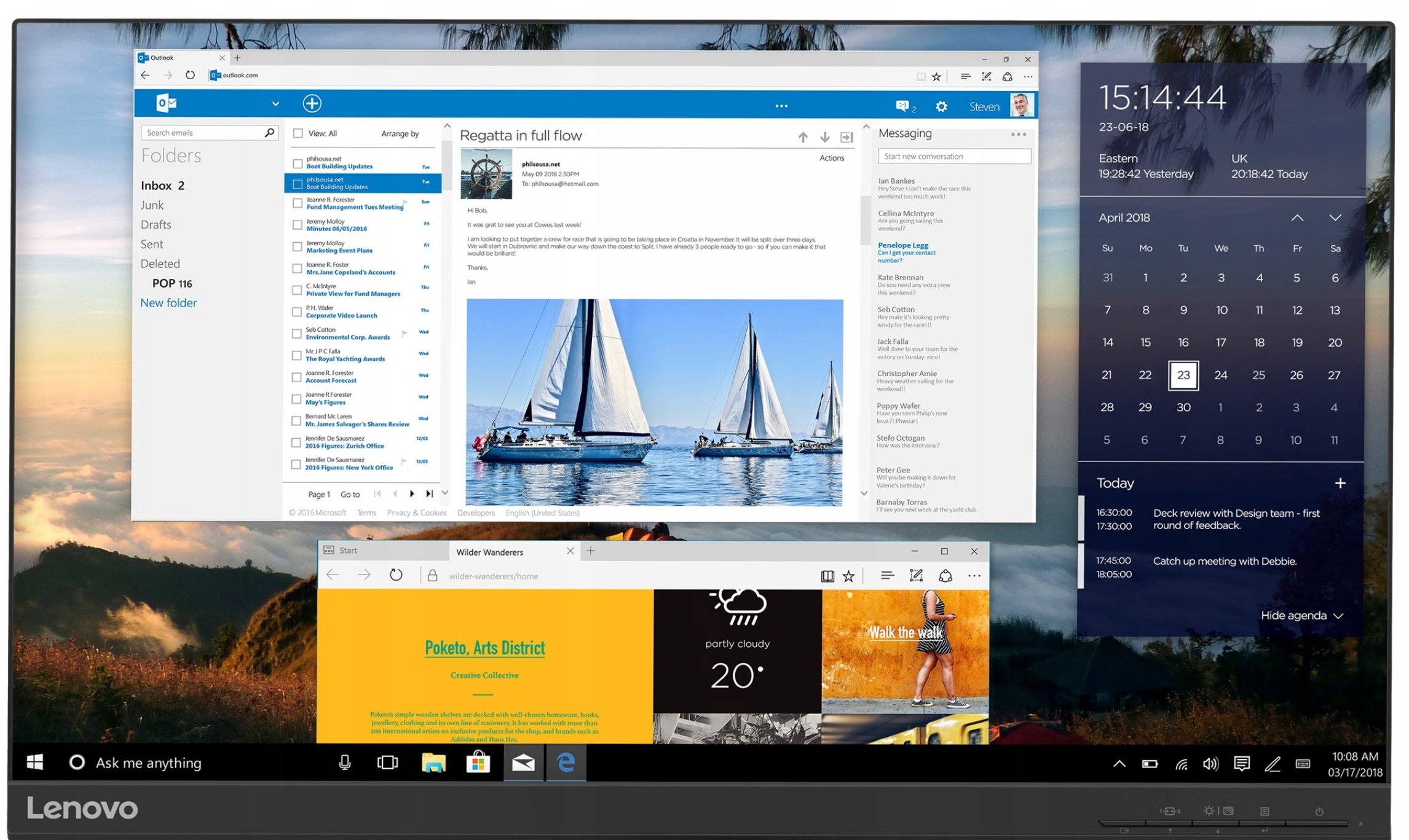Collapse the agenda via Hide agenda chevron
Viewport: 1409px width, 840px height.
click(1338, 616)
